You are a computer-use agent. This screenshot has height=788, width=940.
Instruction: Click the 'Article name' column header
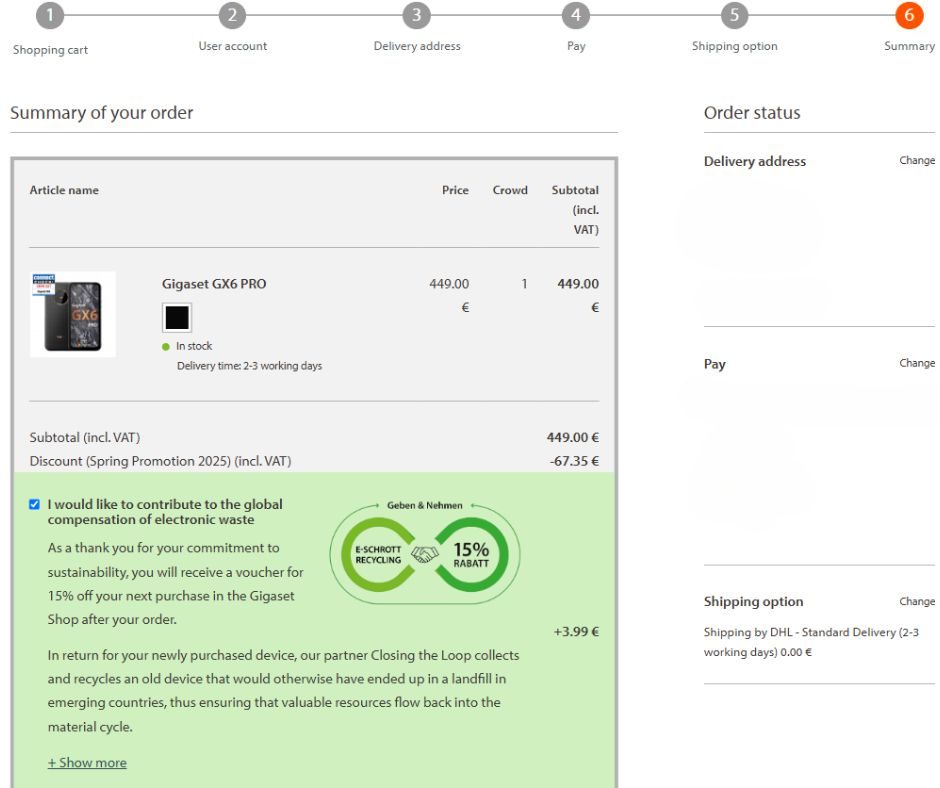pos(64,190)
